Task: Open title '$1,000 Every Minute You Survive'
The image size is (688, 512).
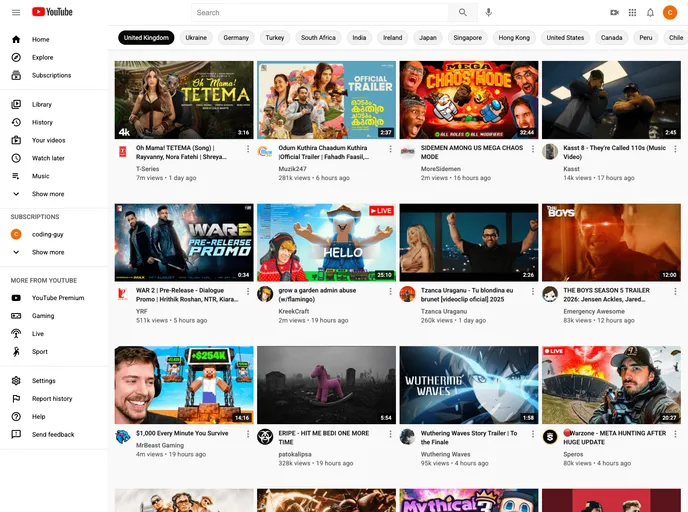Action: click(182, 433)
